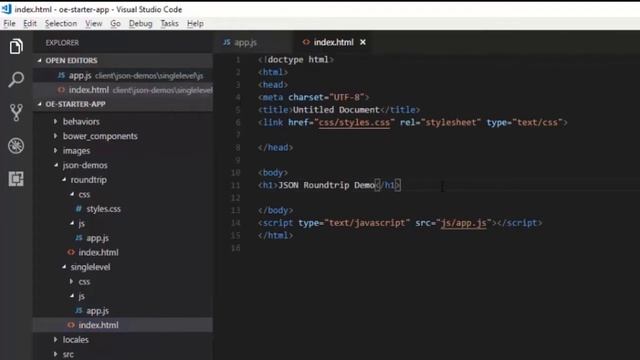Open the Debug view in activity bar
Screen dimensions: 640x360
(x=16, y=146)
